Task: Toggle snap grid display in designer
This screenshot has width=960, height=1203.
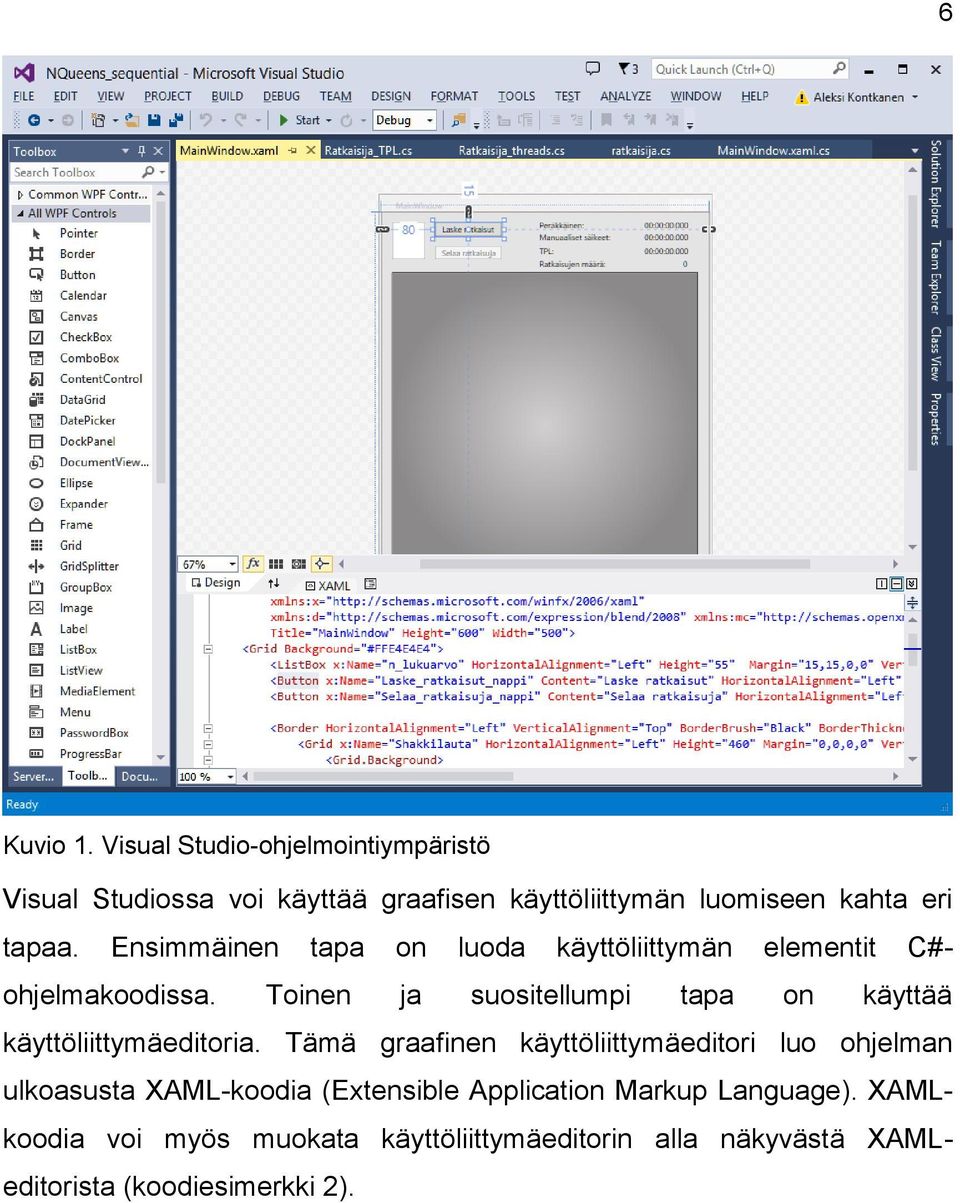Action: click(x=276, y=564)
